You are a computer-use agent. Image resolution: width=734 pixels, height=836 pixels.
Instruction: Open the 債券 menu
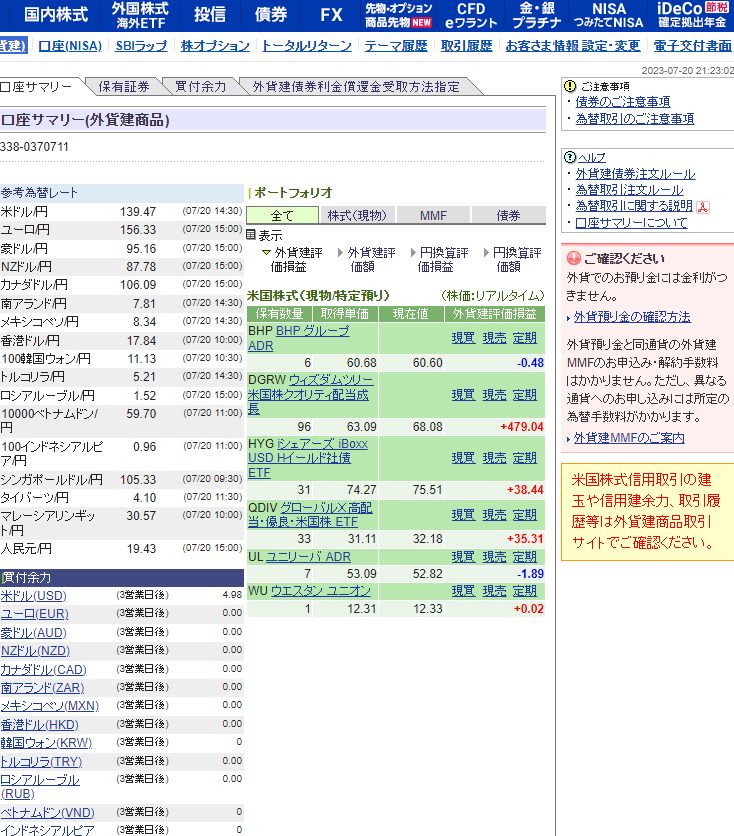[271, 15]
